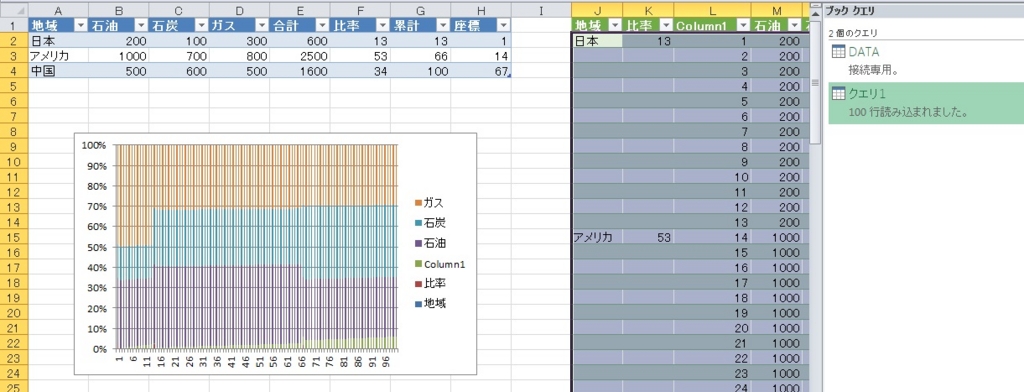
Task: Select row 5 header
Action: (x=14, y=86)
